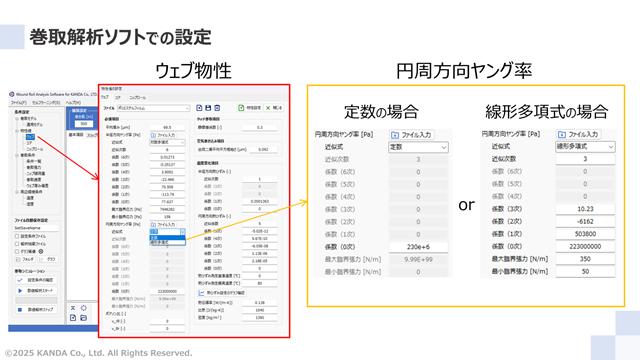Viewport: 640px width, 360px height.
Task: Collapse the 周辺環境条件 tree node
Action: point(17,192)
